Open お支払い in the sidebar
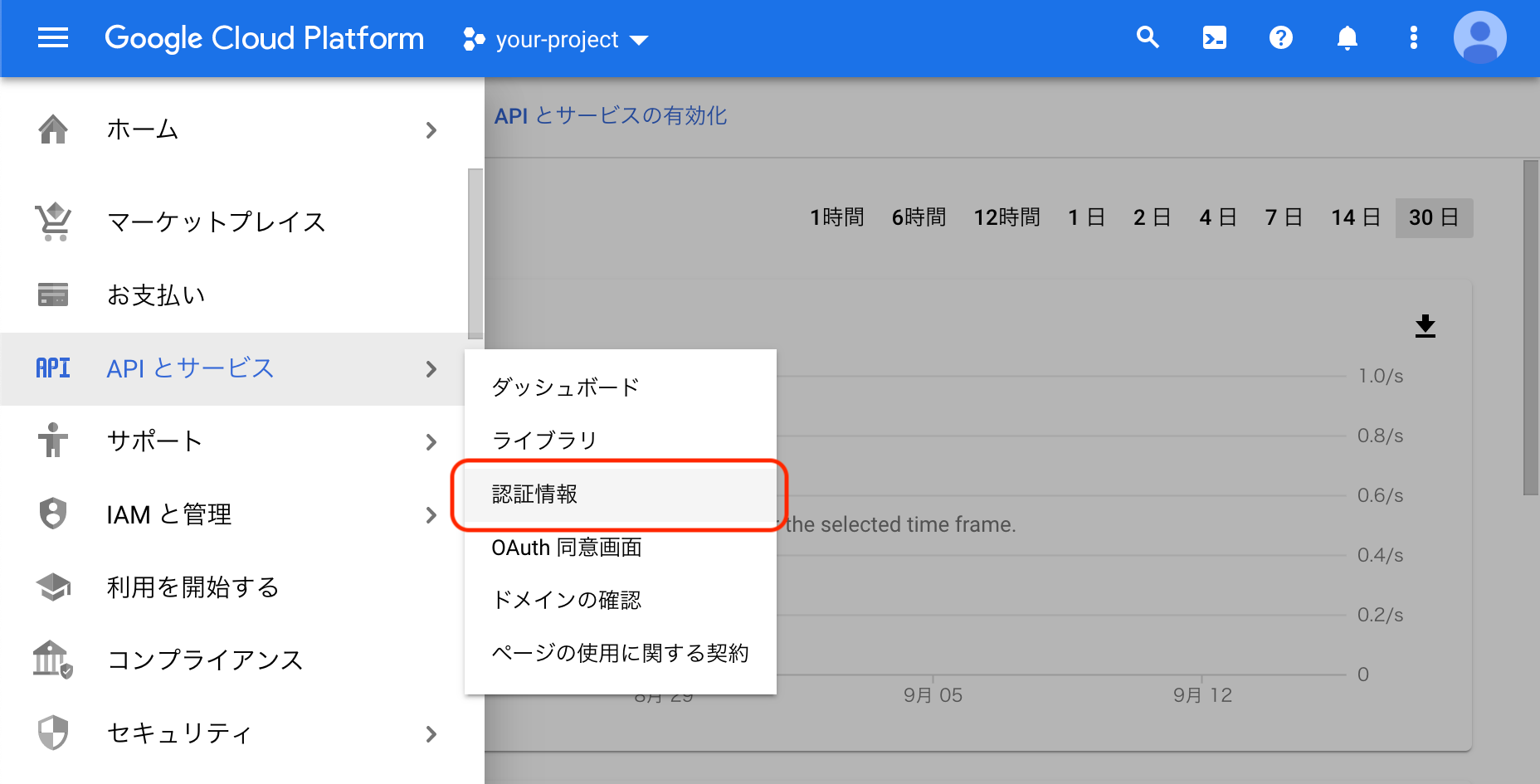1540x784 pixels. pos(156,295)
